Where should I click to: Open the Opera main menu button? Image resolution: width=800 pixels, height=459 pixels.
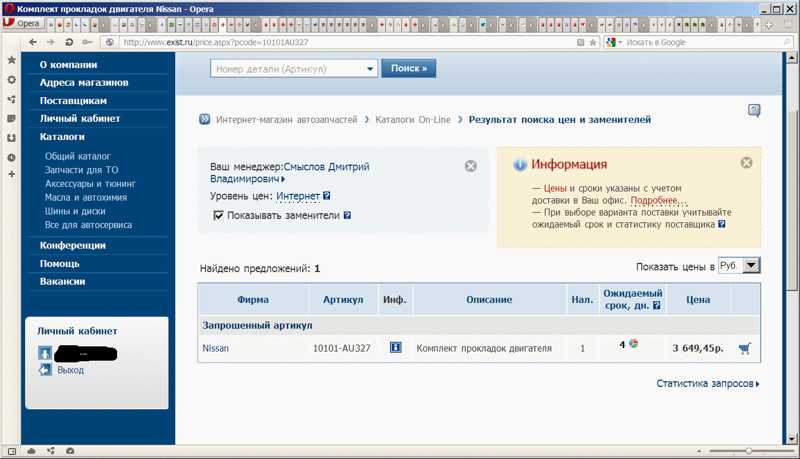point(23,23)
